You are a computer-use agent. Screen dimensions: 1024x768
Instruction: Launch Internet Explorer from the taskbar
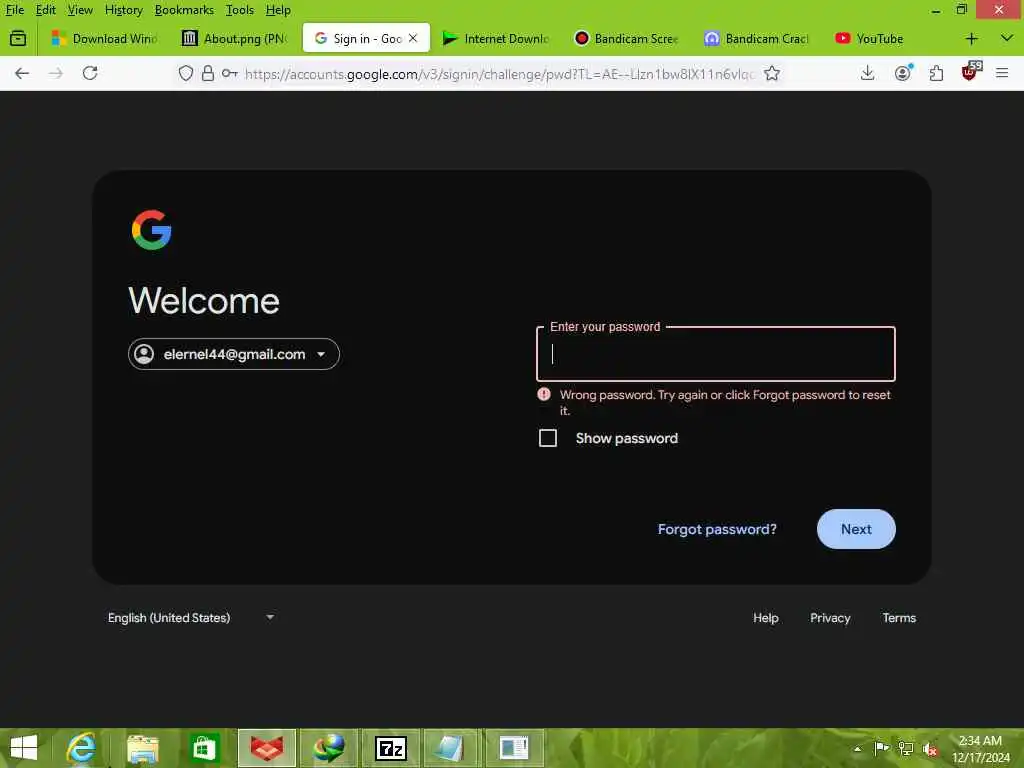(82, 748)
